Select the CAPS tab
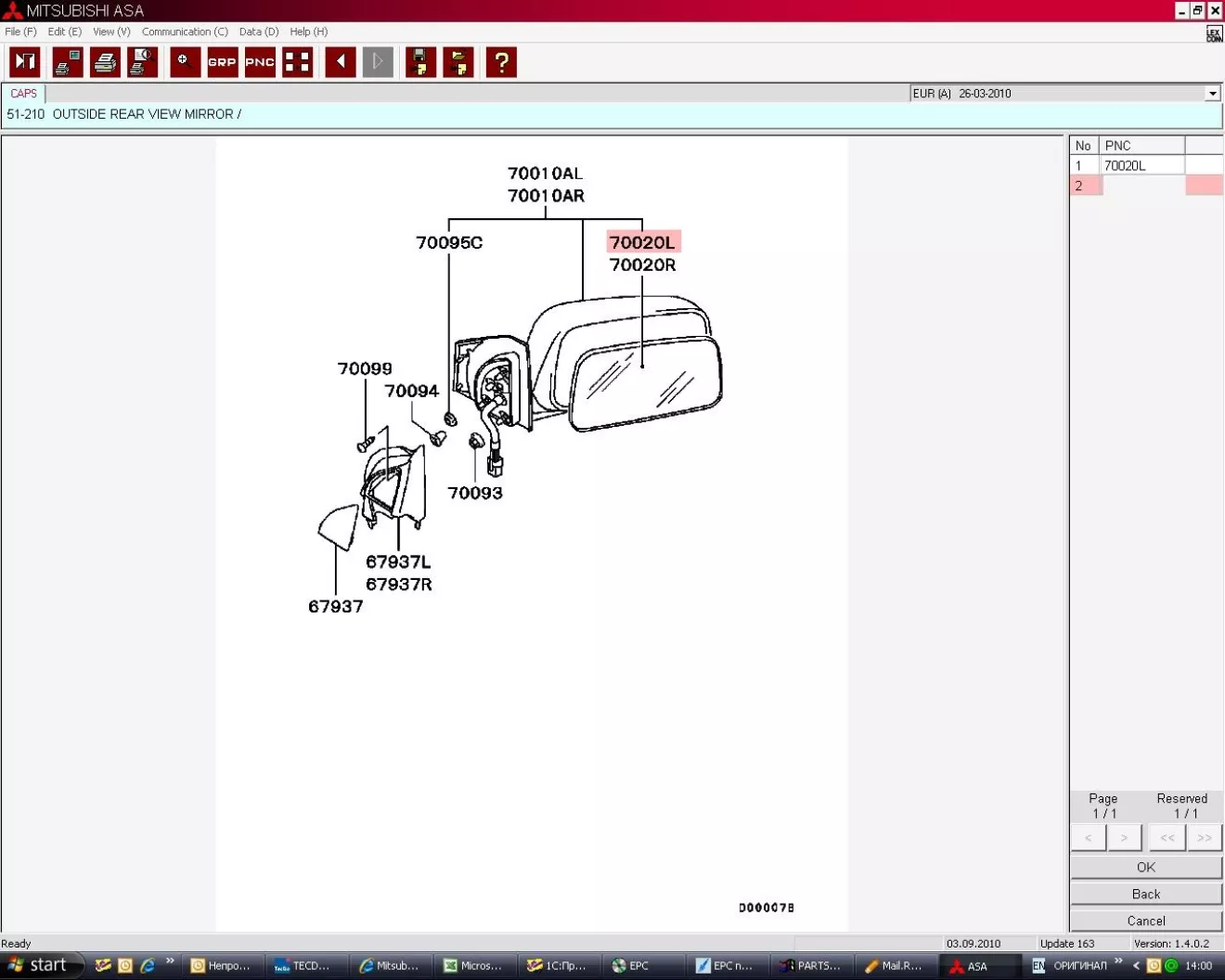This screenshot has width=1225, height=980. 23,94
